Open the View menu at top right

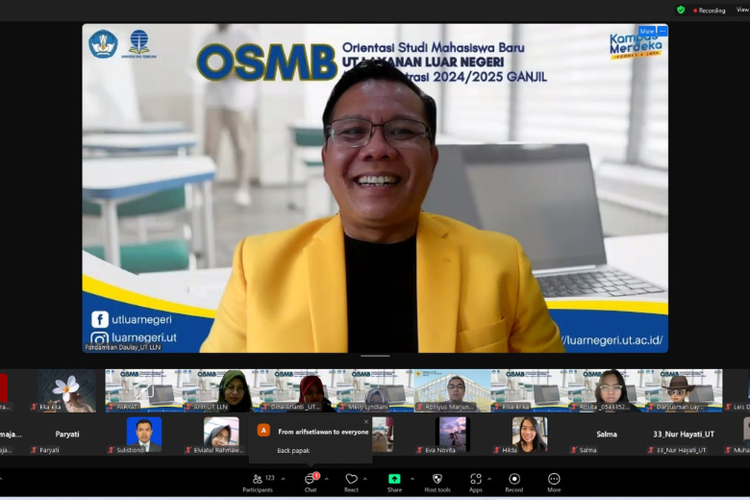[742, 10]
